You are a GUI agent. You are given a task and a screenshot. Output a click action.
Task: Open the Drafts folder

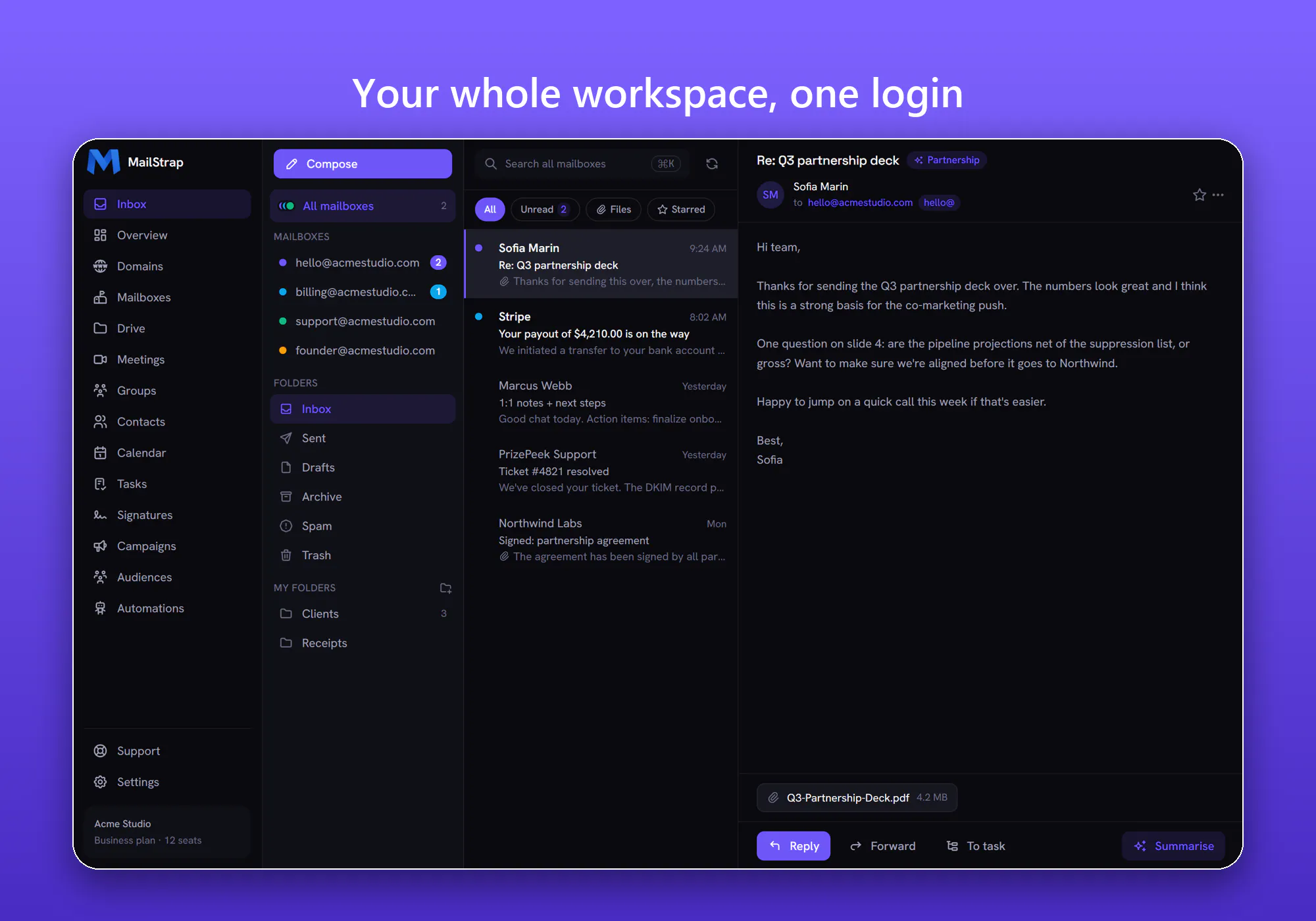[363, 468]
